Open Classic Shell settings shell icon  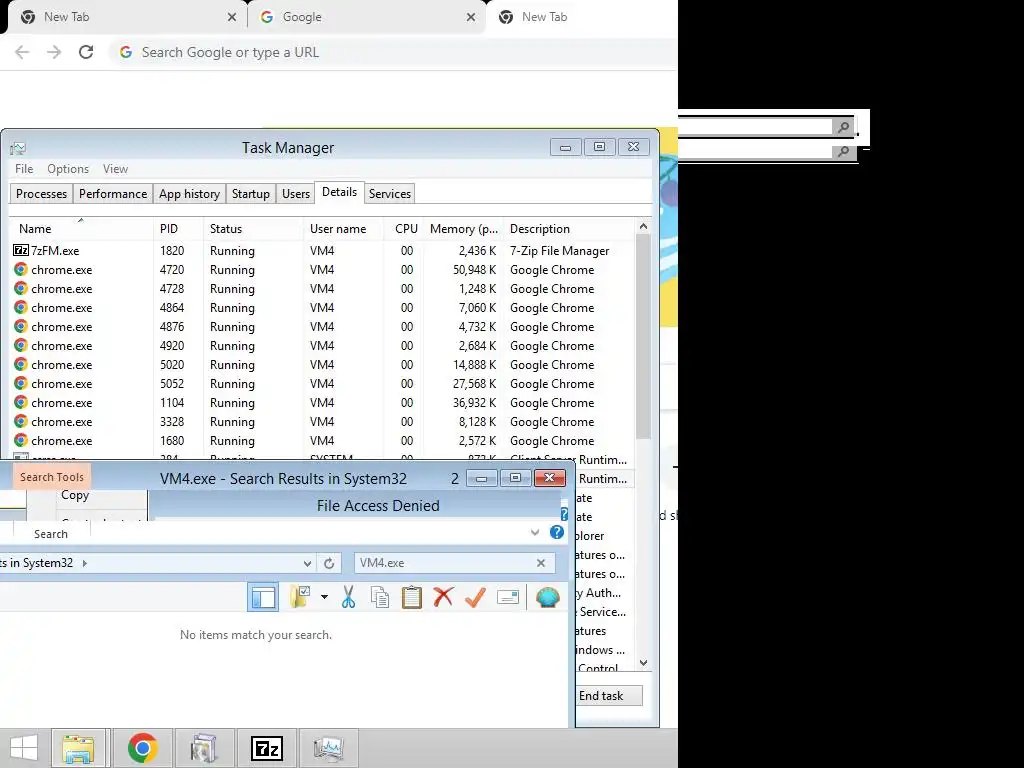(547, 597)
